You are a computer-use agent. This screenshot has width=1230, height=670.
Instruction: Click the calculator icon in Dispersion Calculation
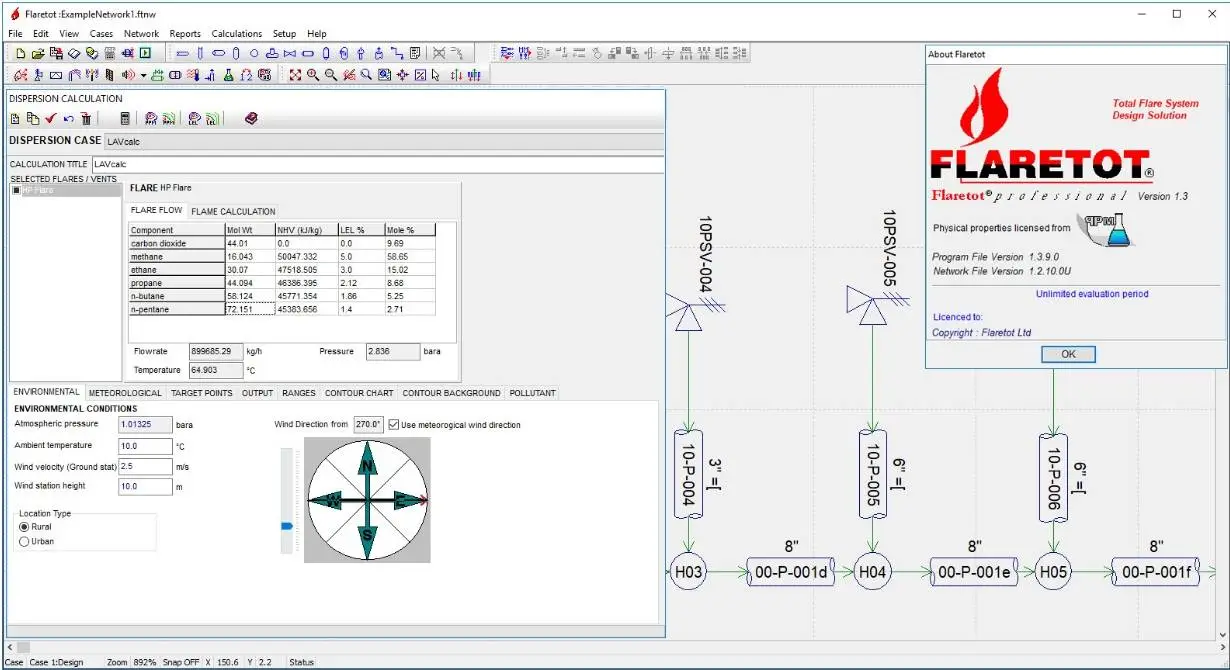point(125,119)
